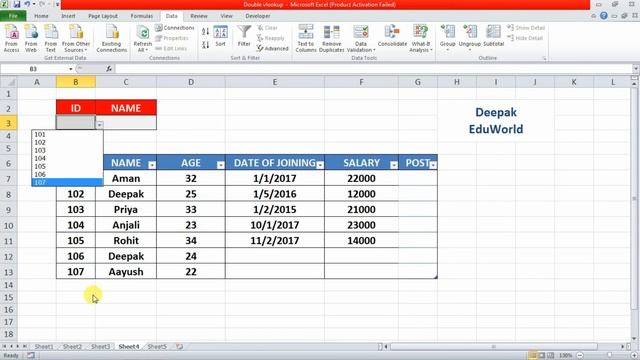Switch to the Developer tab

pos(258,16)
